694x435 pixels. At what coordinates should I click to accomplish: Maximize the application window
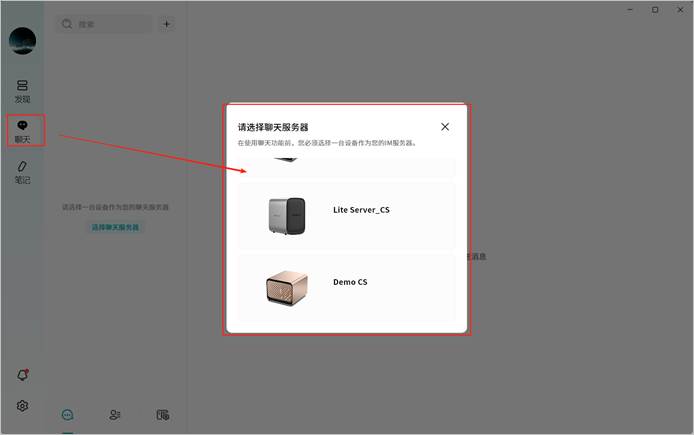coord(655,10)
